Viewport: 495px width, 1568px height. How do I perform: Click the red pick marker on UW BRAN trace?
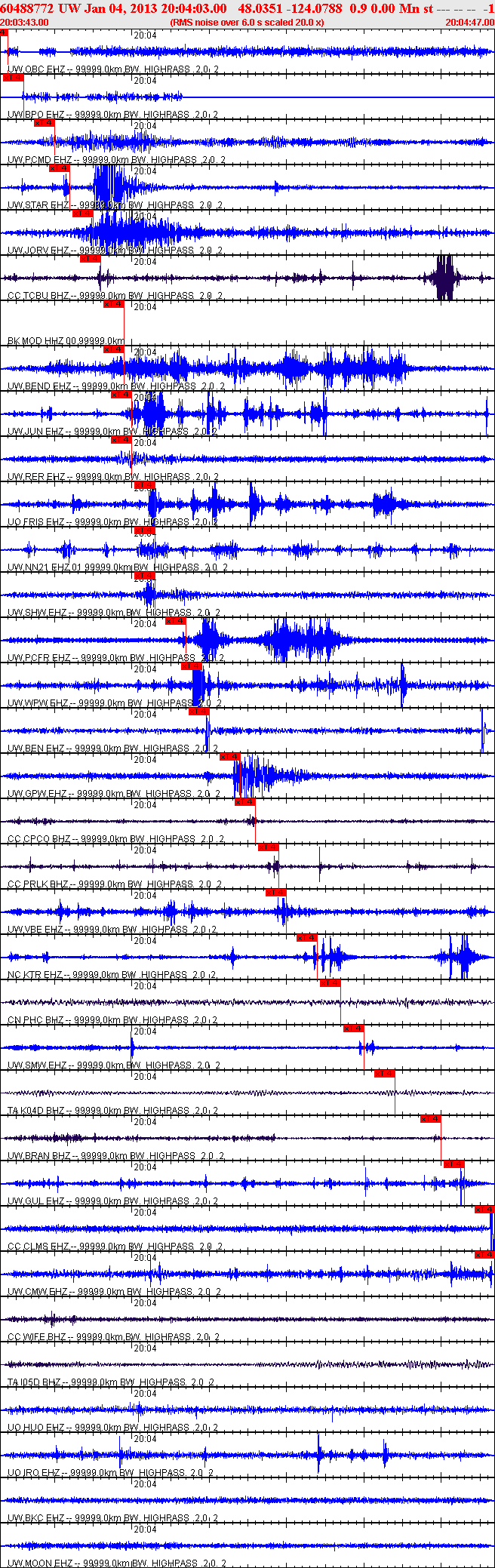(x=431, y=1119)
